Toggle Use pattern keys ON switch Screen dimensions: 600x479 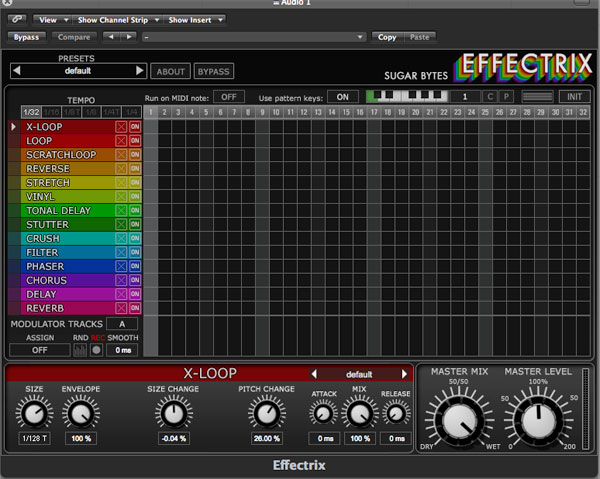tap(343, 97)
